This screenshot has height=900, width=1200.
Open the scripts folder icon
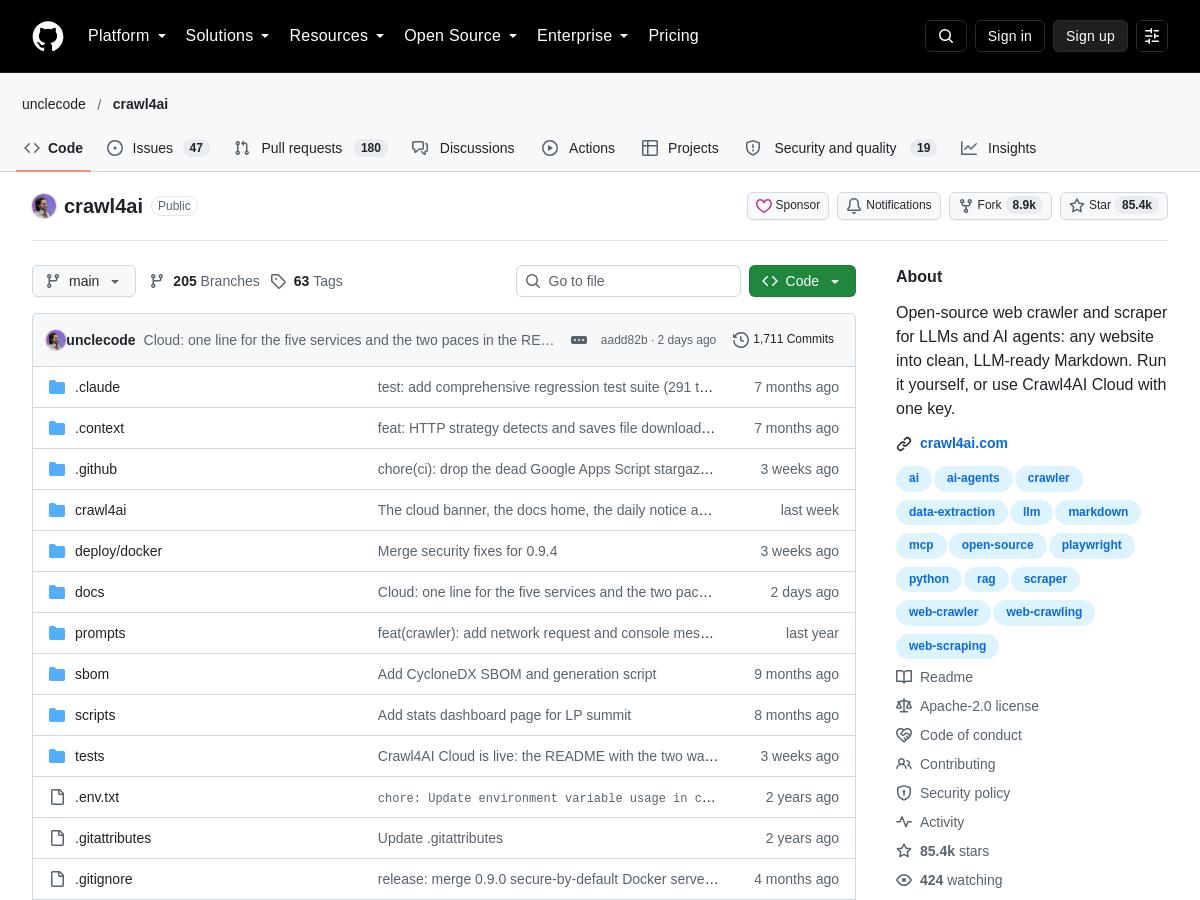(57, 715)
